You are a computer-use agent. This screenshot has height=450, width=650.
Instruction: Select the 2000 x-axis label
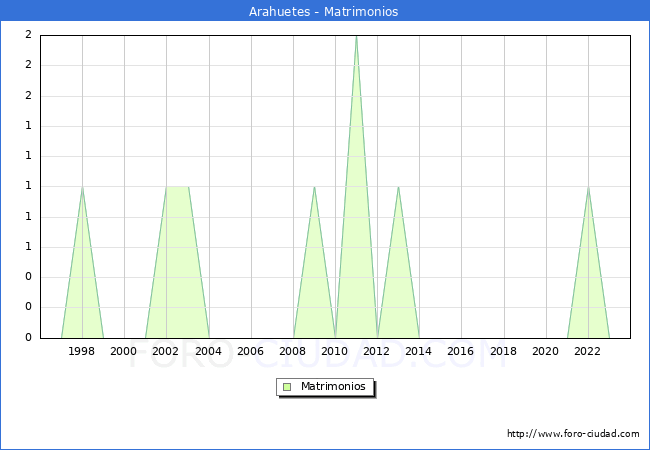[124, 351]
